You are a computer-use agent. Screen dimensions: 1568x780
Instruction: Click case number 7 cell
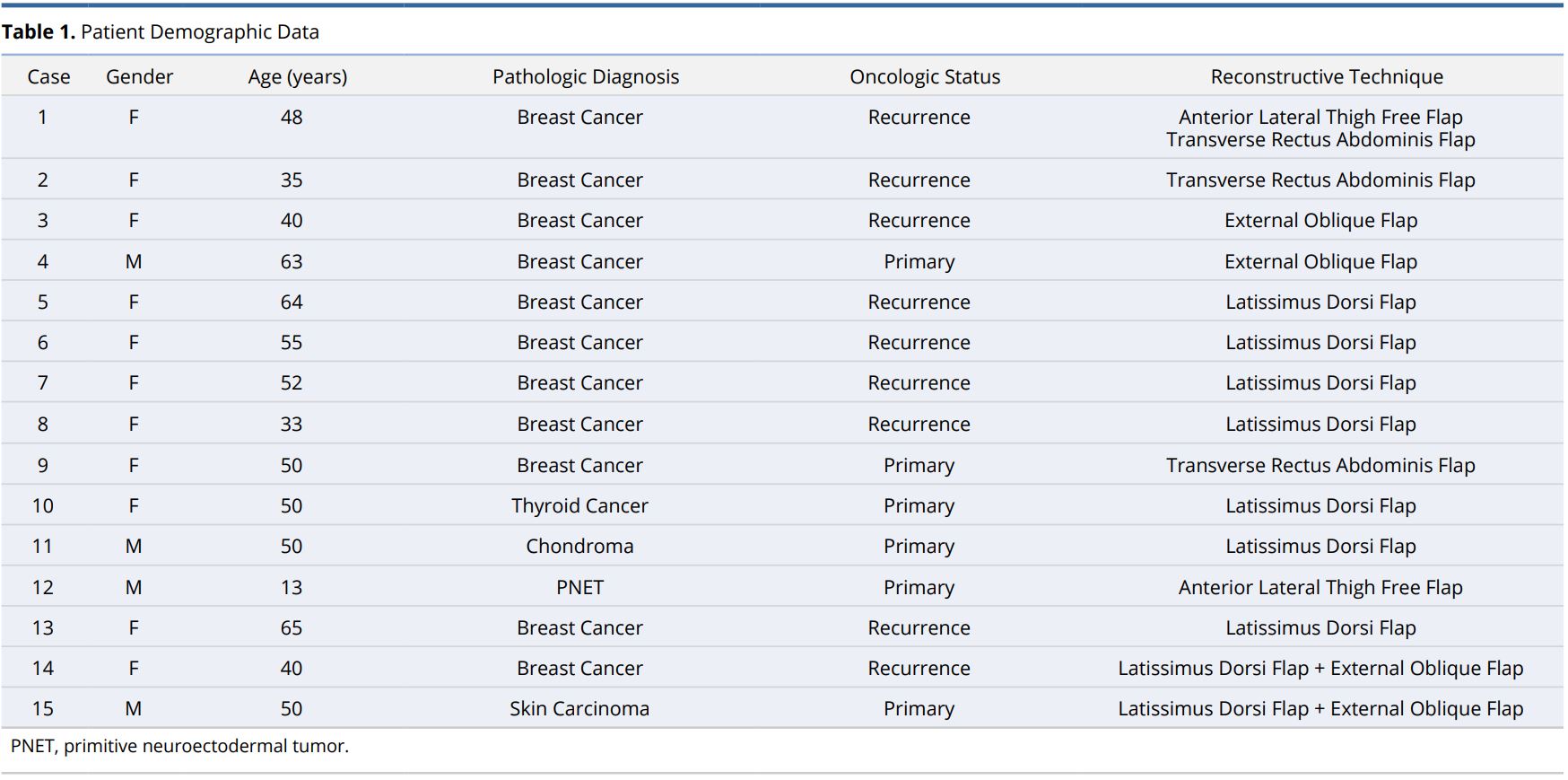pyautogui.click(x=42, y=383)
